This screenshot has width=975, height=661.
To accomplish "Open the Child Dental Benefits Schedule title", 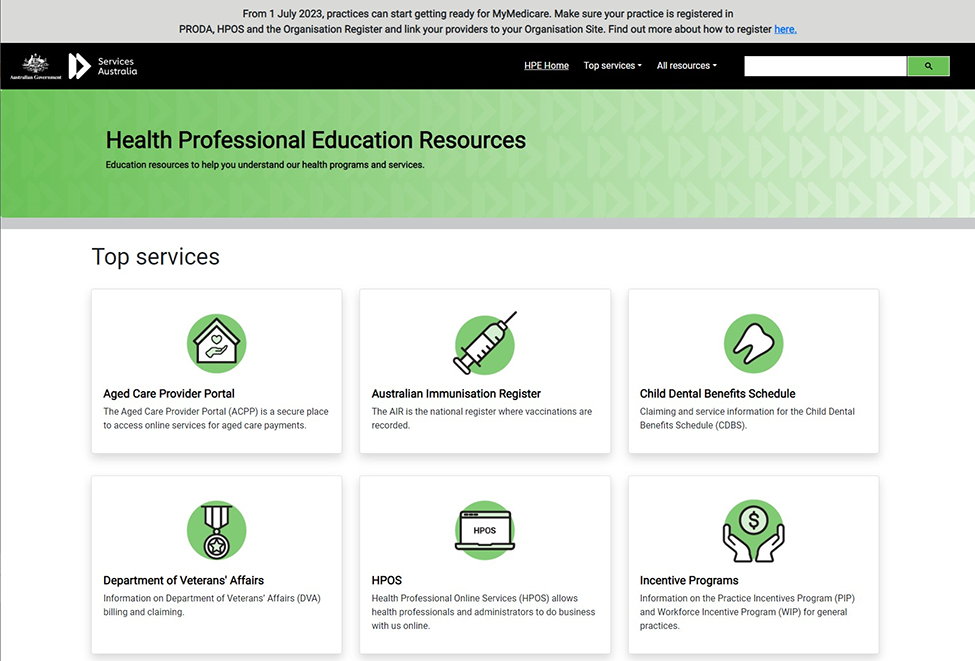I will [718, 394].
